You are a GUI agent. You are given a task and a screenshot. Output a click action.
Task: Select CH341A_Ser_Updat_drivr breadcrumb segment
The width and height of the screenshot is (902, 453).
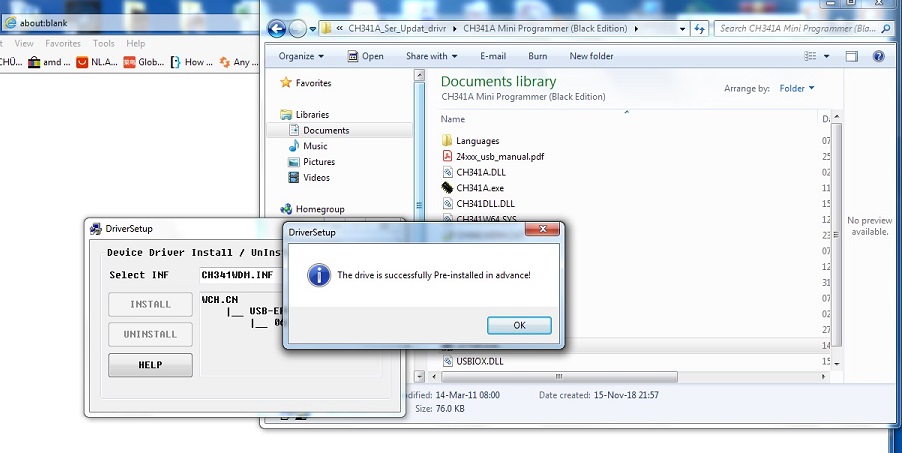coord(397,28)
